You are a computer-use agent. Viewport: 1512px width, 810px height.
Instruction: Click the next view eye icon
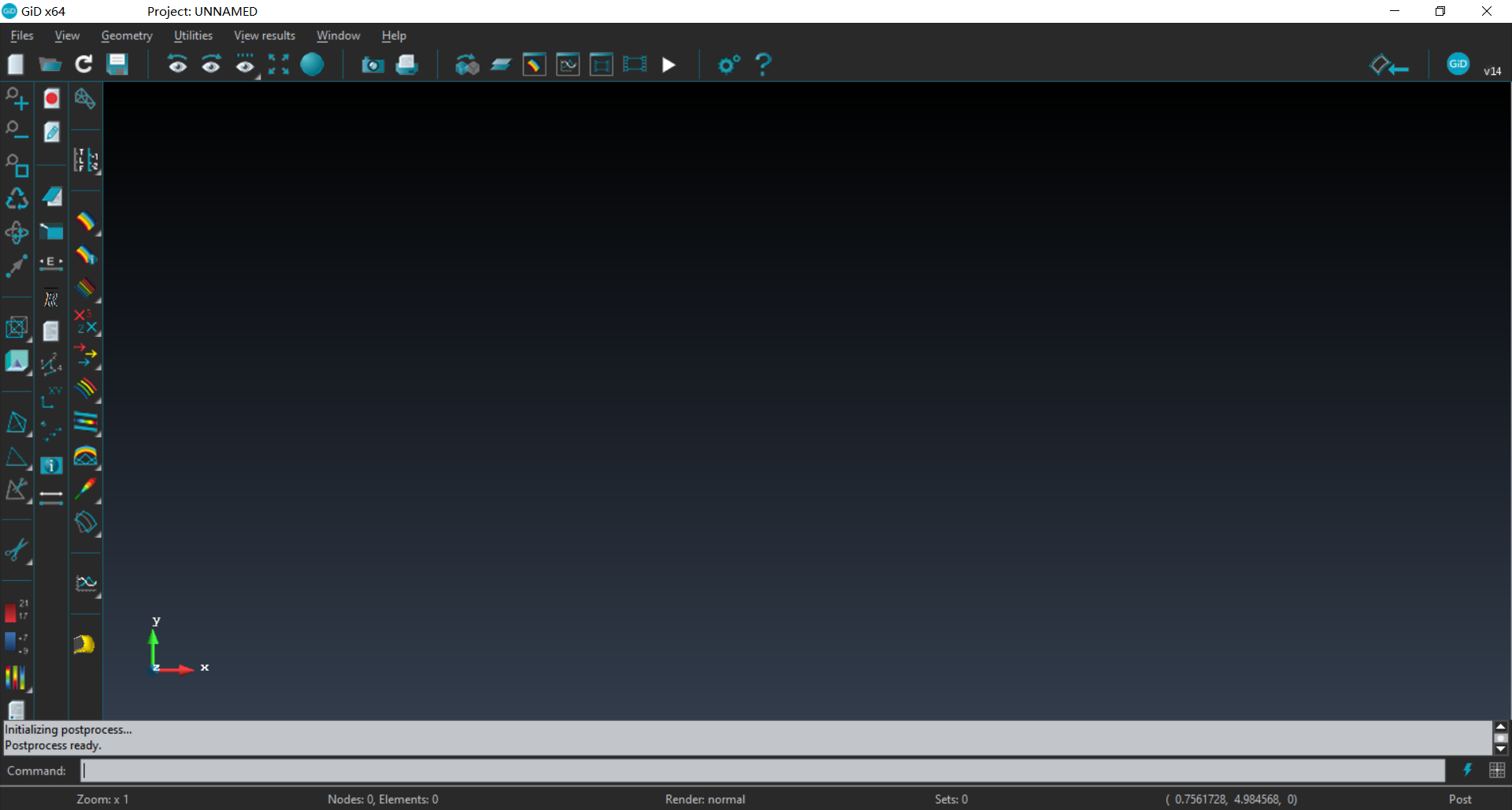click(211, 65)
